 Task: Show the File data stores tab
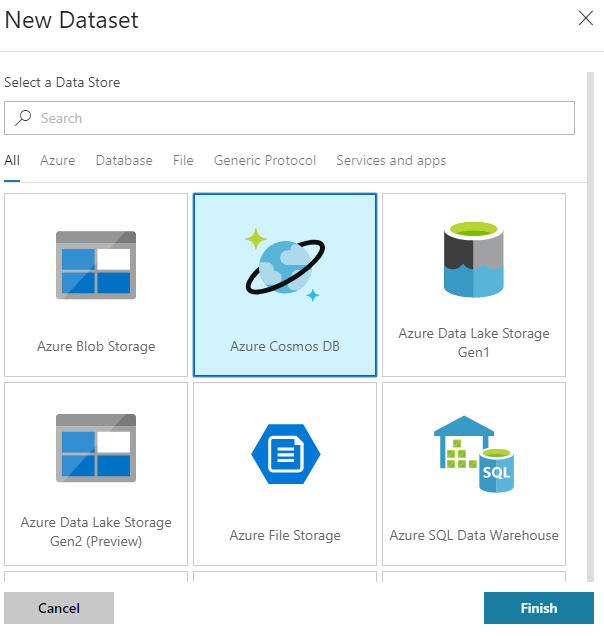[x=183, y=160]
